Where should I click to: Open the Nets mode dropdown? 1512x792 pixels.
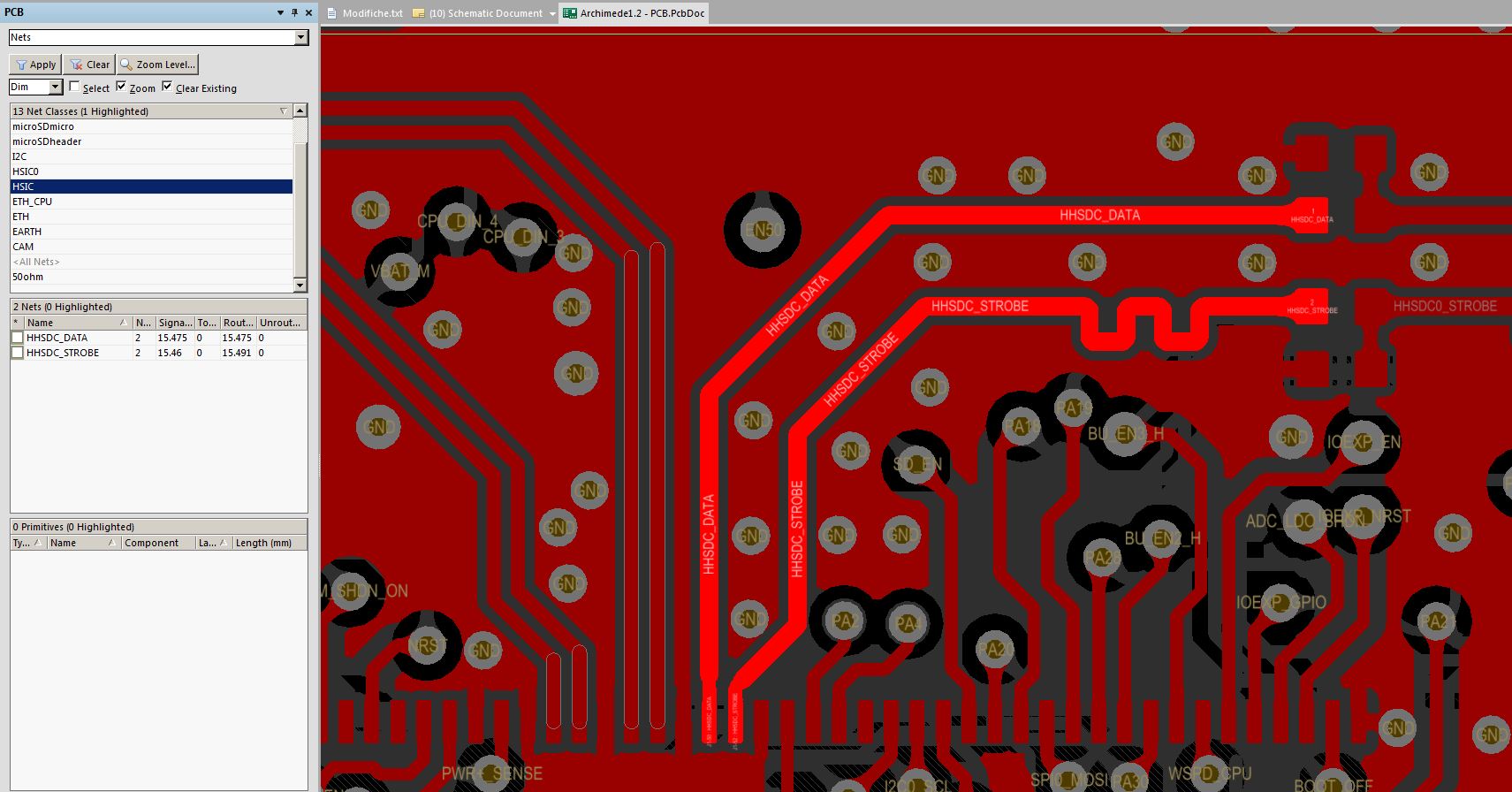(x=301, y=37)
